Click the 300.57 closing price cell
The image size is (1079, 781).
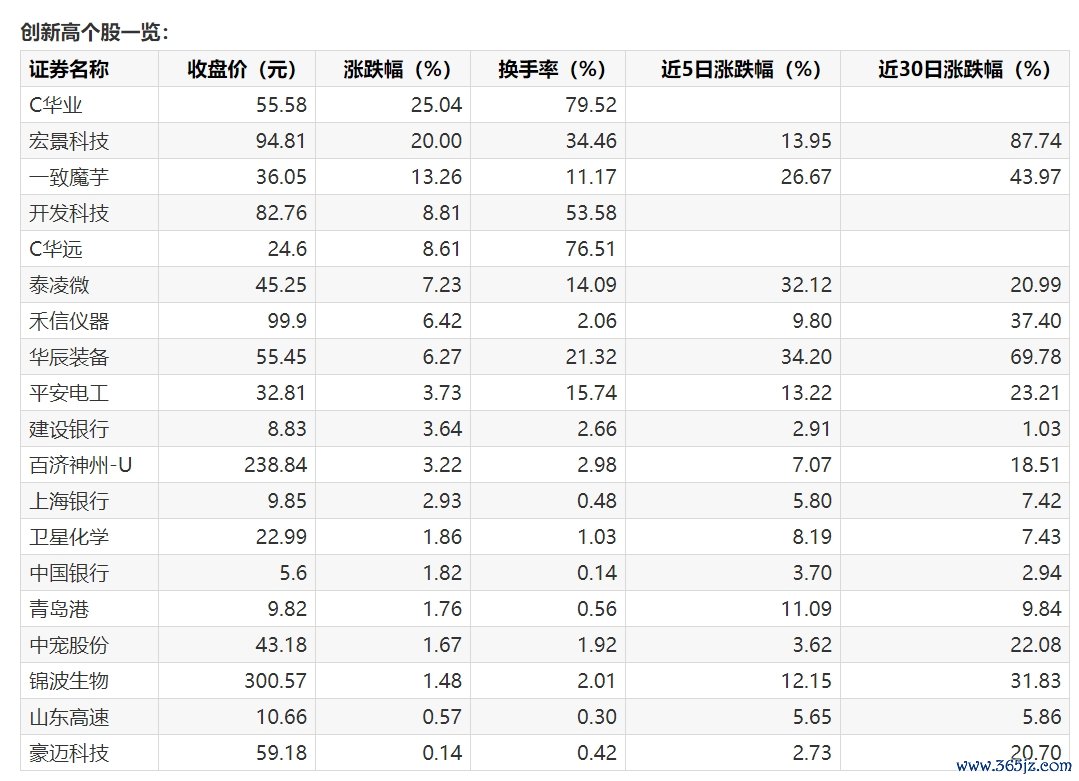(275, 681)
